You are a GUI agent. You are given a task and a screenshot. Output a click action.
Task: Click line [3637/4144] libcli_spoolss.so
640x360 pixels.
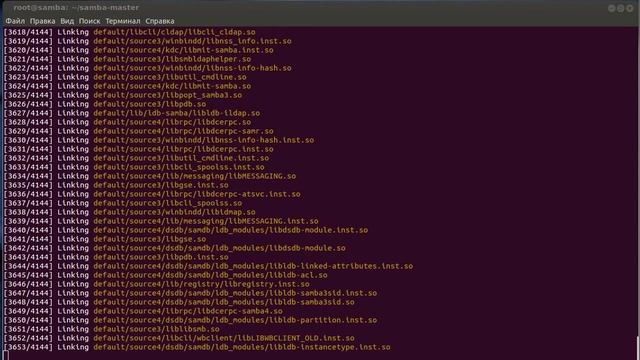(x=122, y=203)
